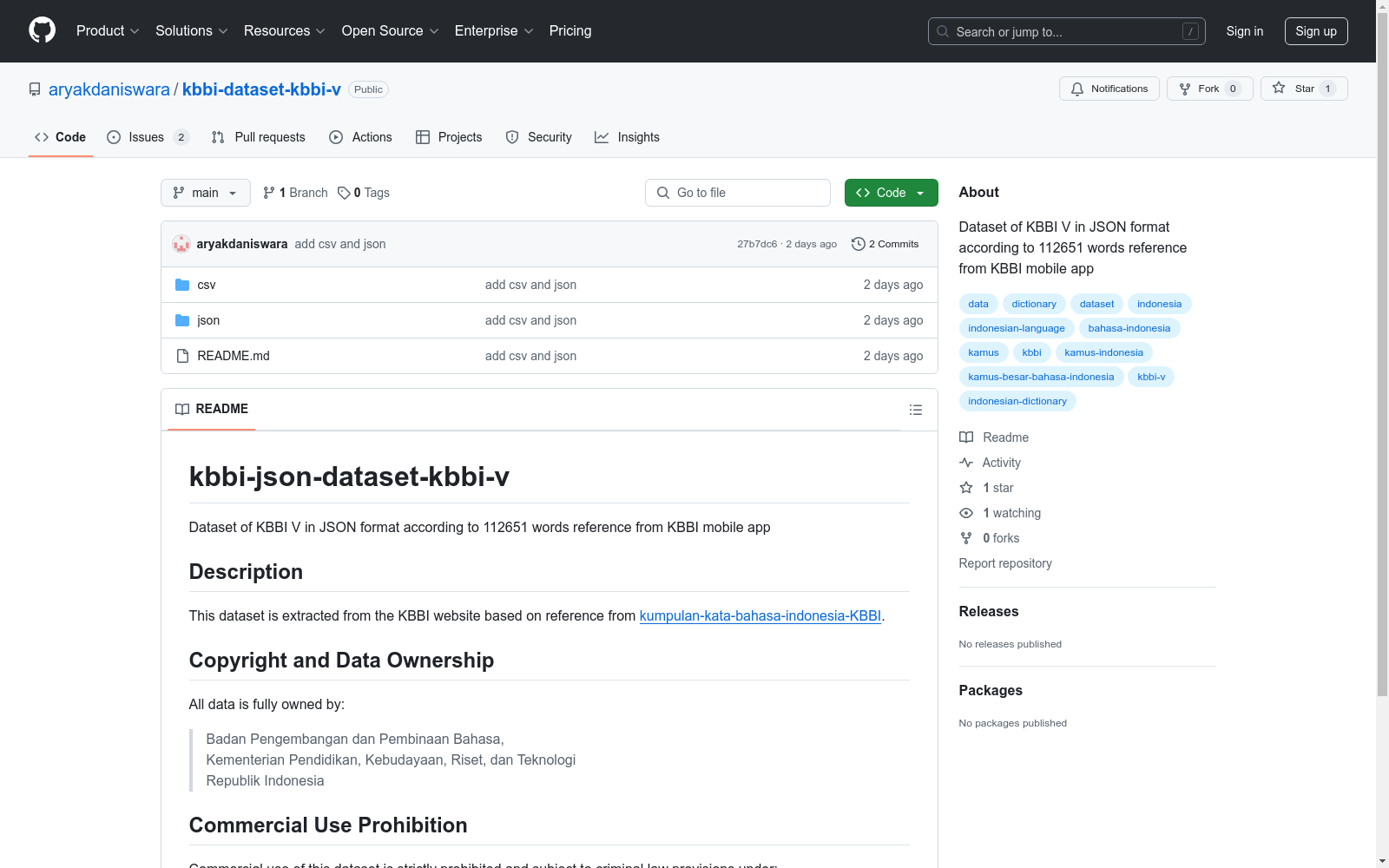Click the search magnifier in the header
Image resolution: width=1389 pixels, height=868 pixels.
[x=943, y=31]
